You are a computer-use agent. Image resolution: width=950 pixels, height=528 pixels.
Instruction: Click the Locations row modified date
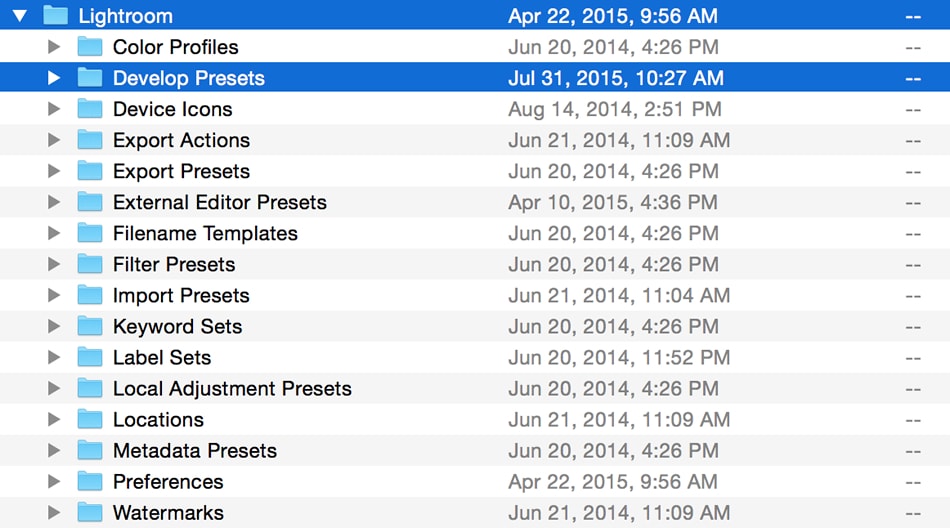(619, 419)
